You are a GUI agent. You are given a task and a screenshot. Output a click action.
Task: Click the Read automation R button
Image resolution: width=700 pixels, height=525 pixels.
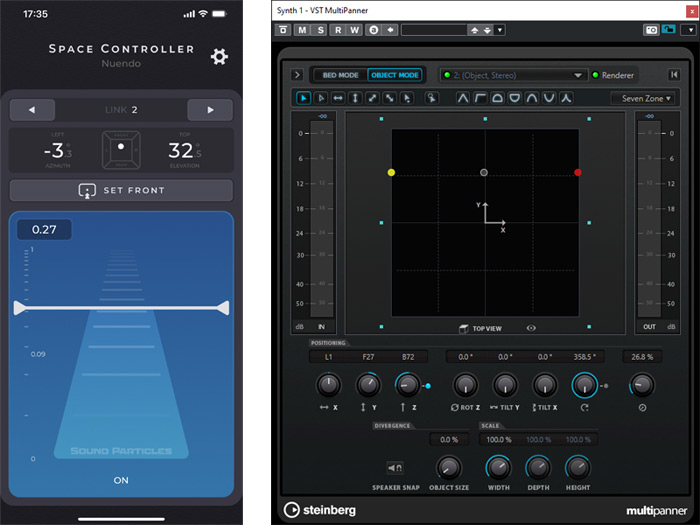click(x=338, y=30)
